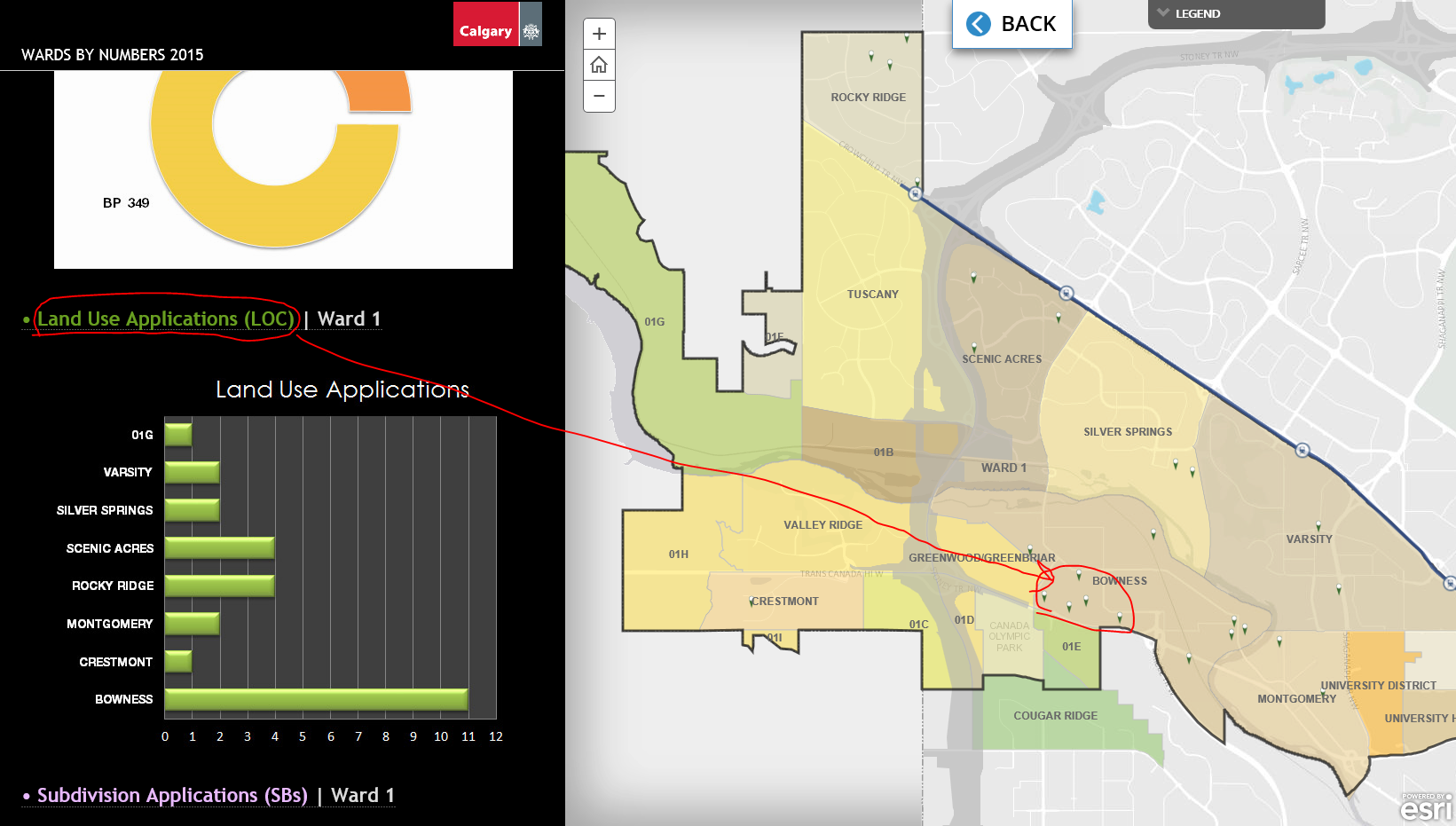This screenshot has width=1456, height=826.
Task: Click the 01C area label on map
Action: [x=919, y=625]
